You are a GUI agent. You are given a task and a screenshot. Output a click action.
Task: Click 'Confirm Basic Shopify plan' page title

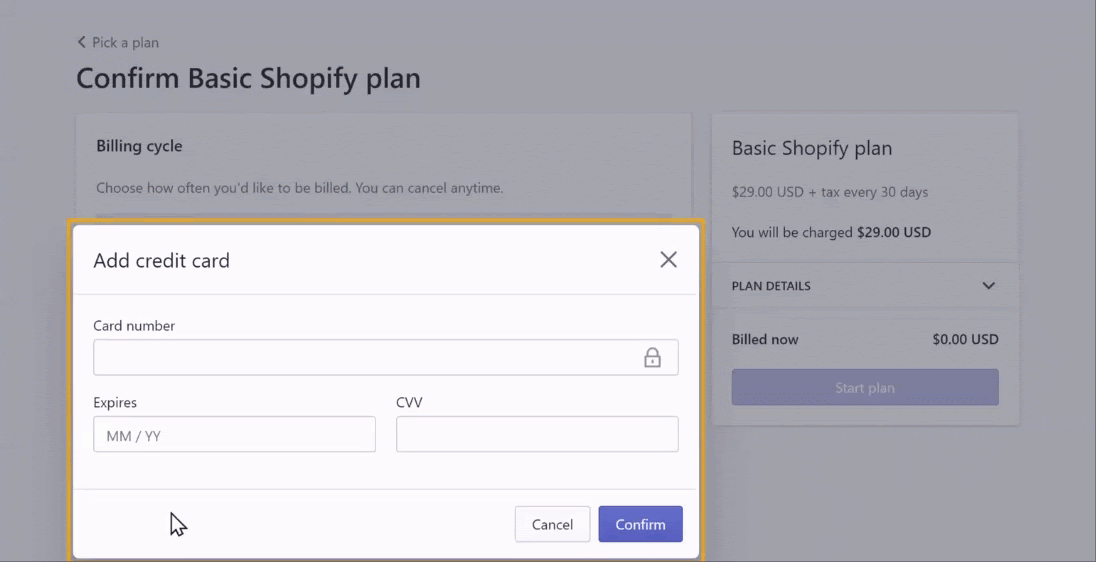point(248,78)
